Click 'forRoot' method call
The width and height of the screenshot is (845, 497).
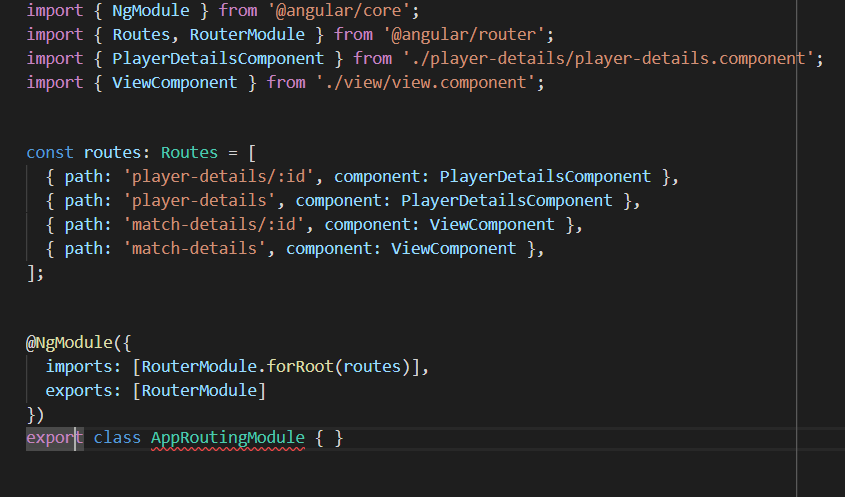coord(300,367)
